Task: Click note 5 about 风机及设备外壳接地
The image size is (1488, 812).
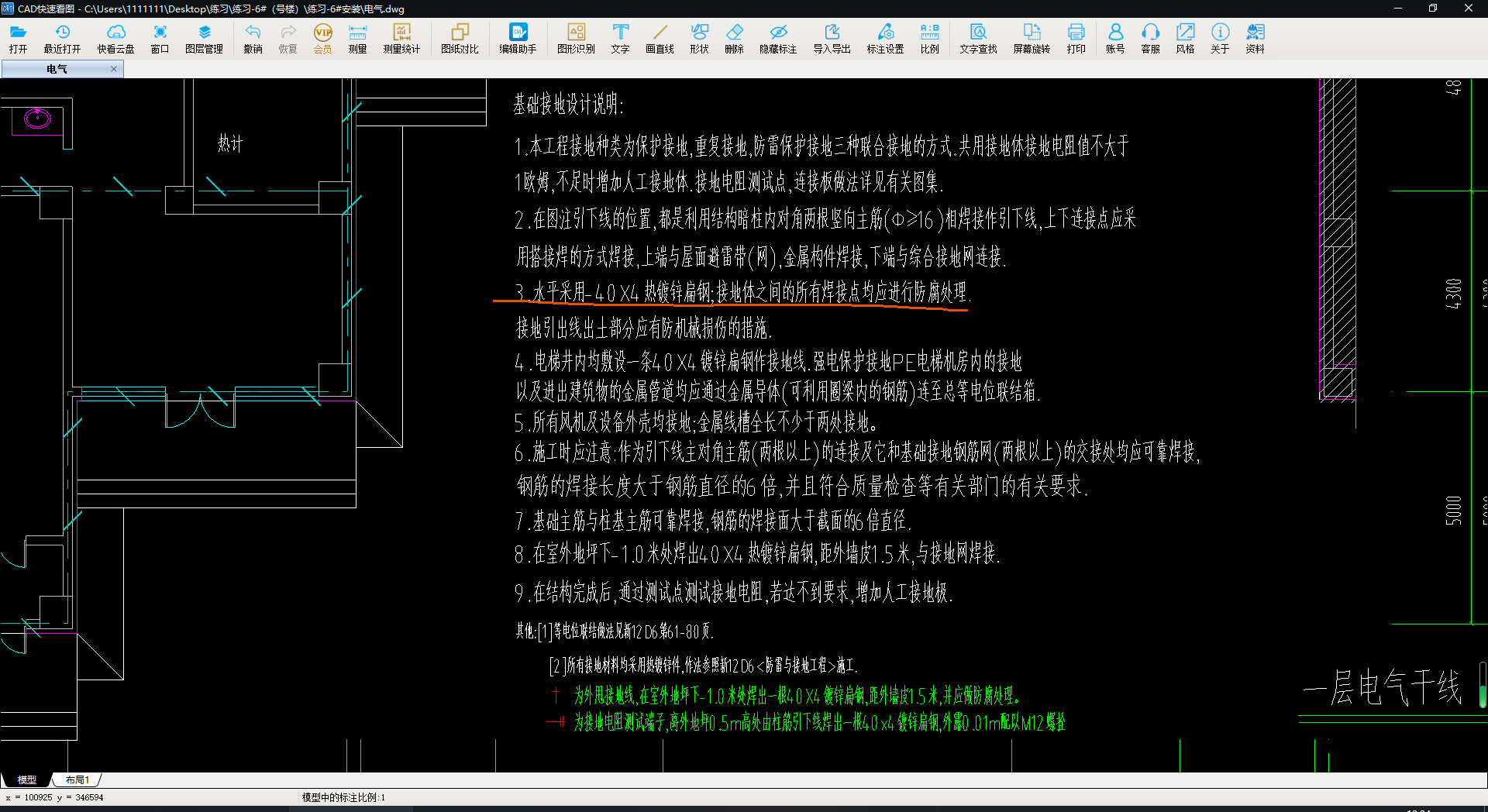Action: click(x=696, y=422)
